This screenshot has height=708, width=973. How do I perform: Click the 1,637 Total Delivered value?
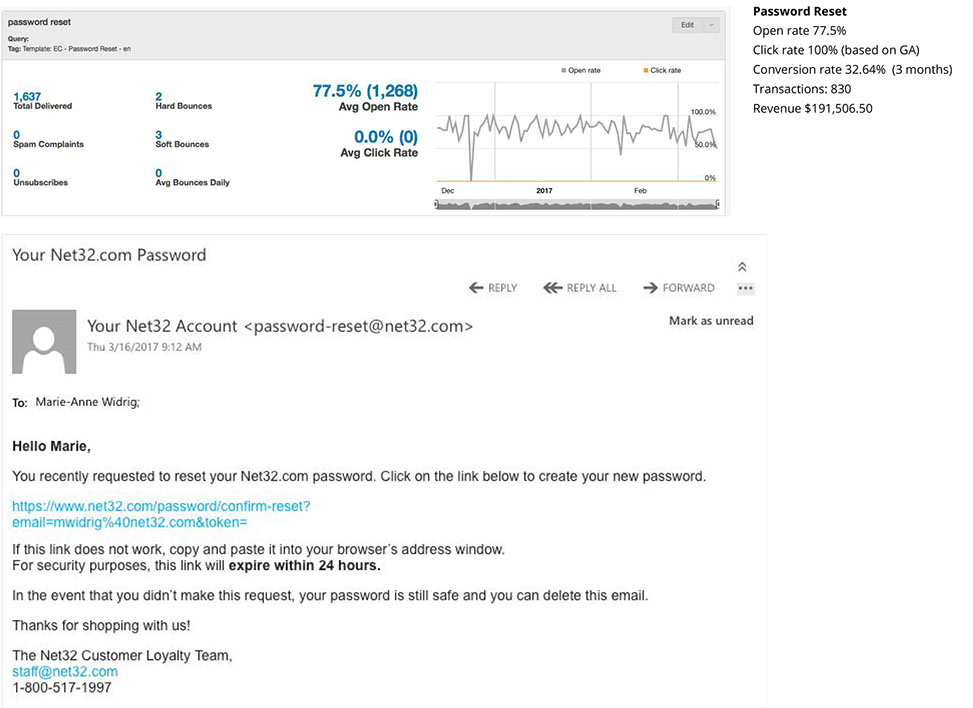click(27, 97)
